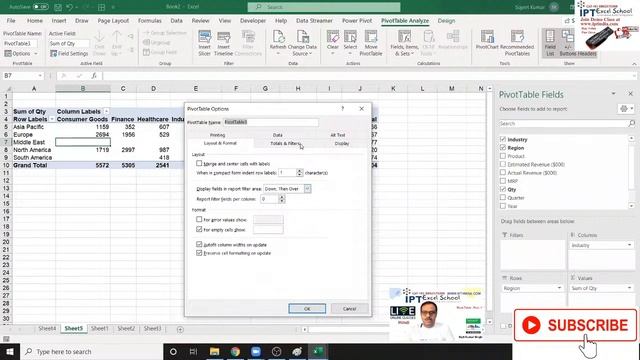640x360 pixels.
Task: Click the Windows taskbar search box
Action: (x=91, y=351)
